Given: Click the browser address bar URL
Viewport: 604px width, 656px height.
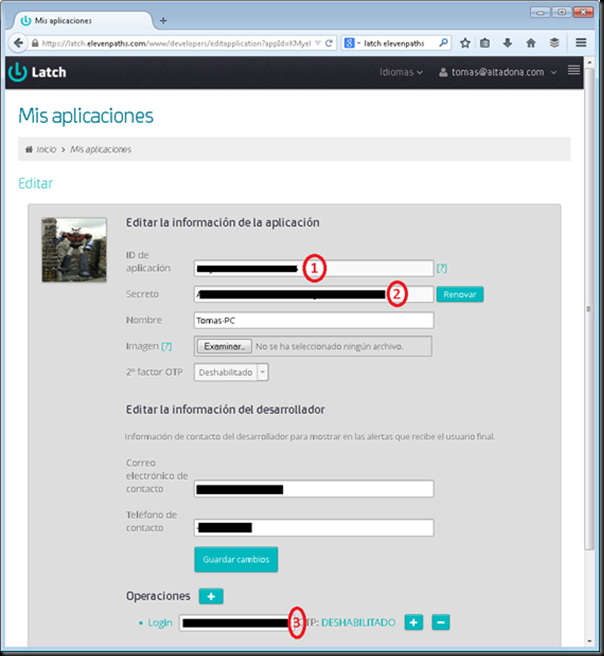Looking at the screenshot, I should [x=176, y=43].
